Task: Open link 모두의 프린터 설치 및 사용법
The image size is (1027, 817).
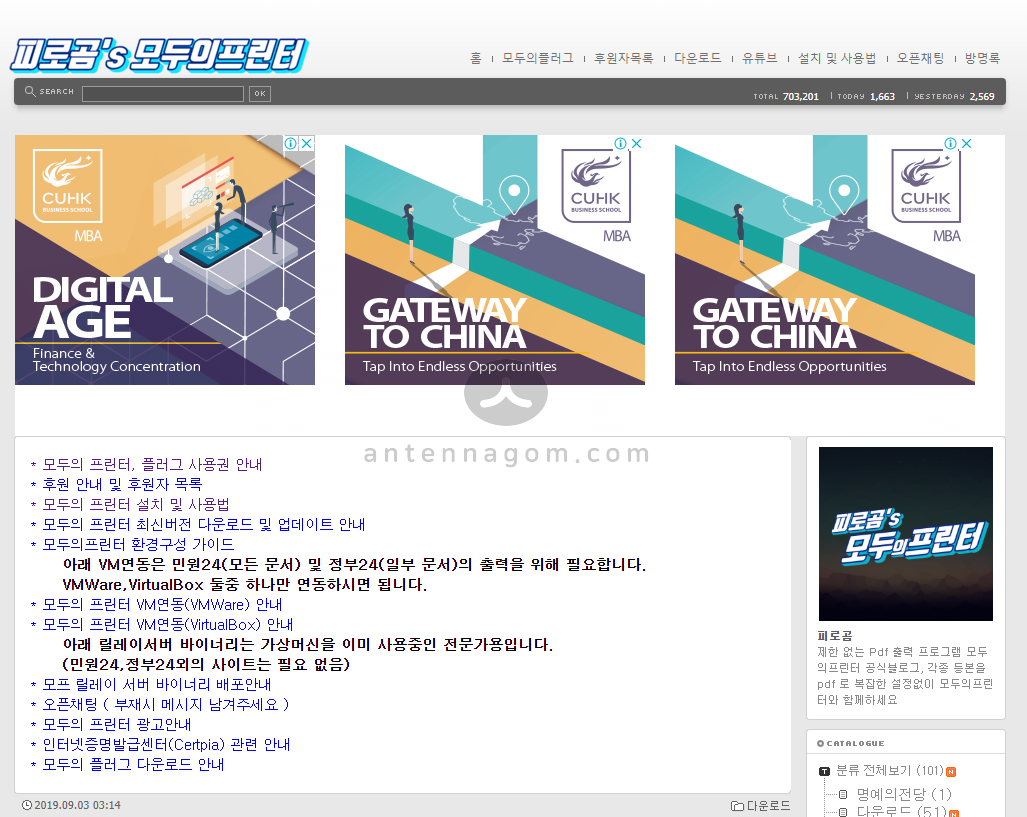Action: click(x=136, y=504)
